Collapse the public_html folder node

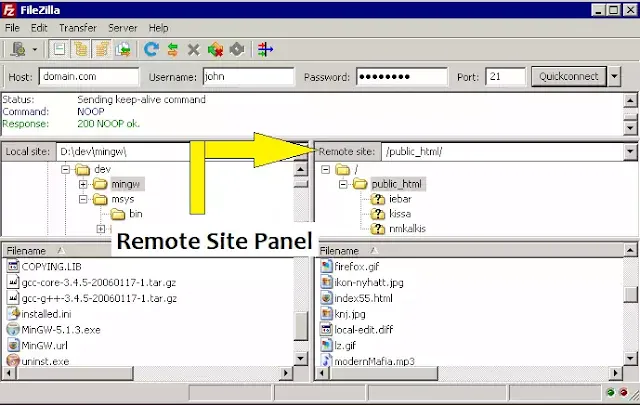(343, 184)
